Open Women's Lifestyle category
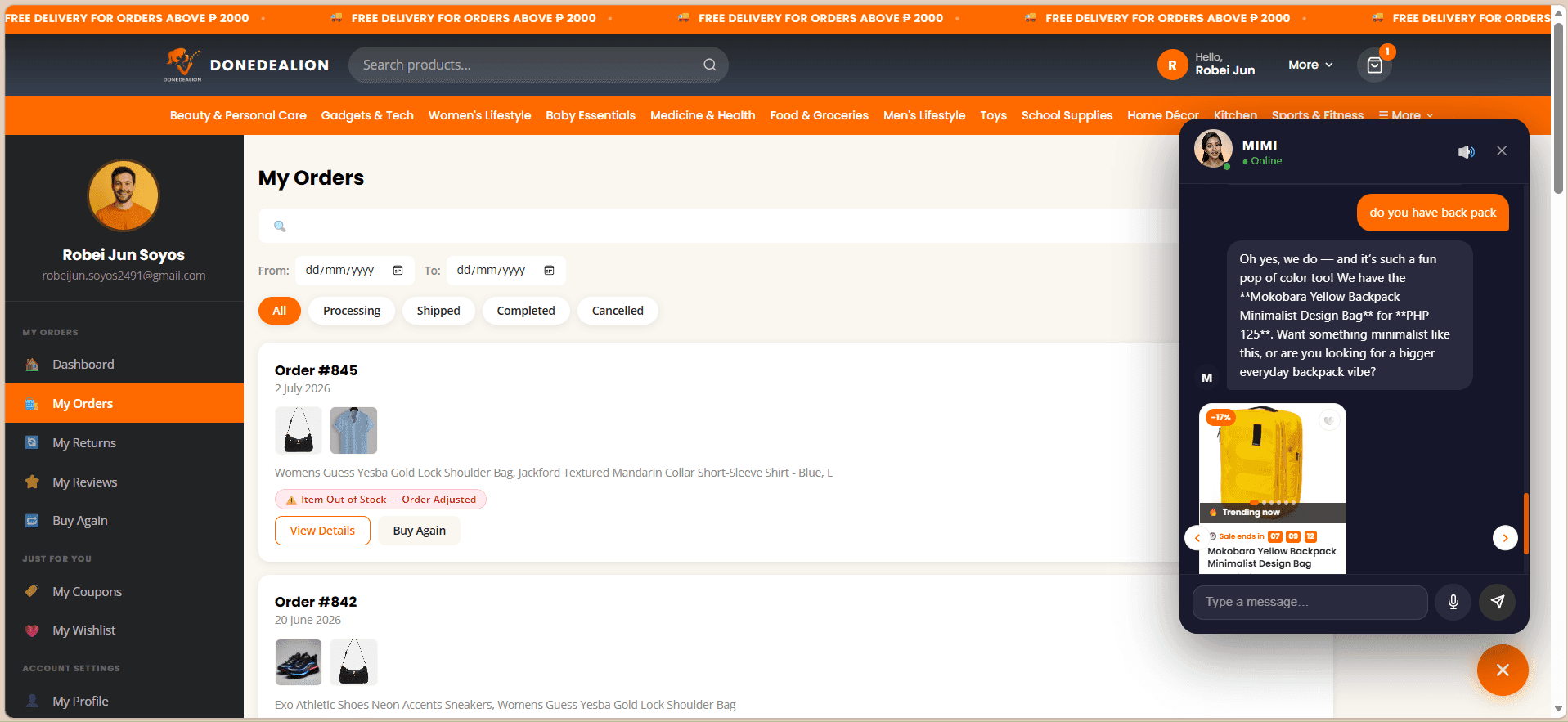The width and height of the screenshot is (1568, 722). point(479,115)
